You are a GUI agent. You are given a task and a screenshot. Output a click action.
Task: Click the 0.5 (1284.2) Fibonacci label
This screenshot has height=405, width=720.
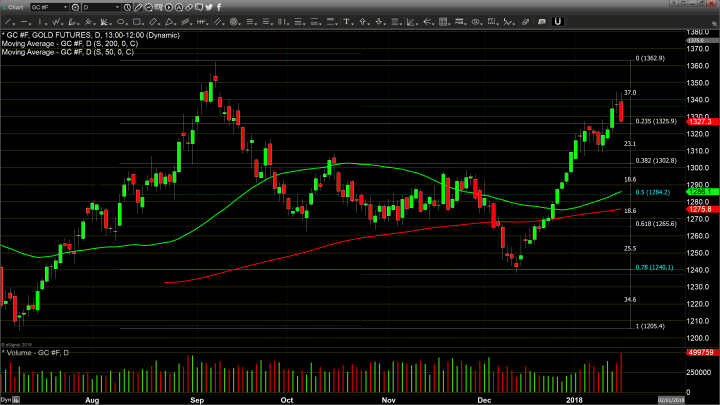tap(652, 192)
